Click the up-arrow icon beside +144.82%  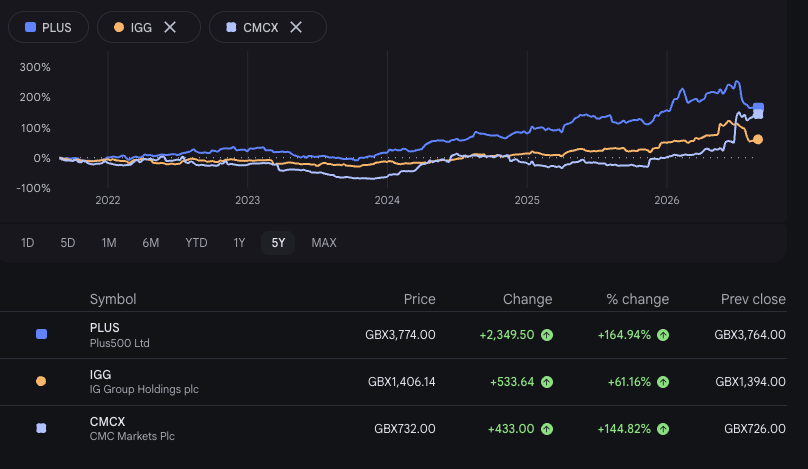(x=663, y=429)
